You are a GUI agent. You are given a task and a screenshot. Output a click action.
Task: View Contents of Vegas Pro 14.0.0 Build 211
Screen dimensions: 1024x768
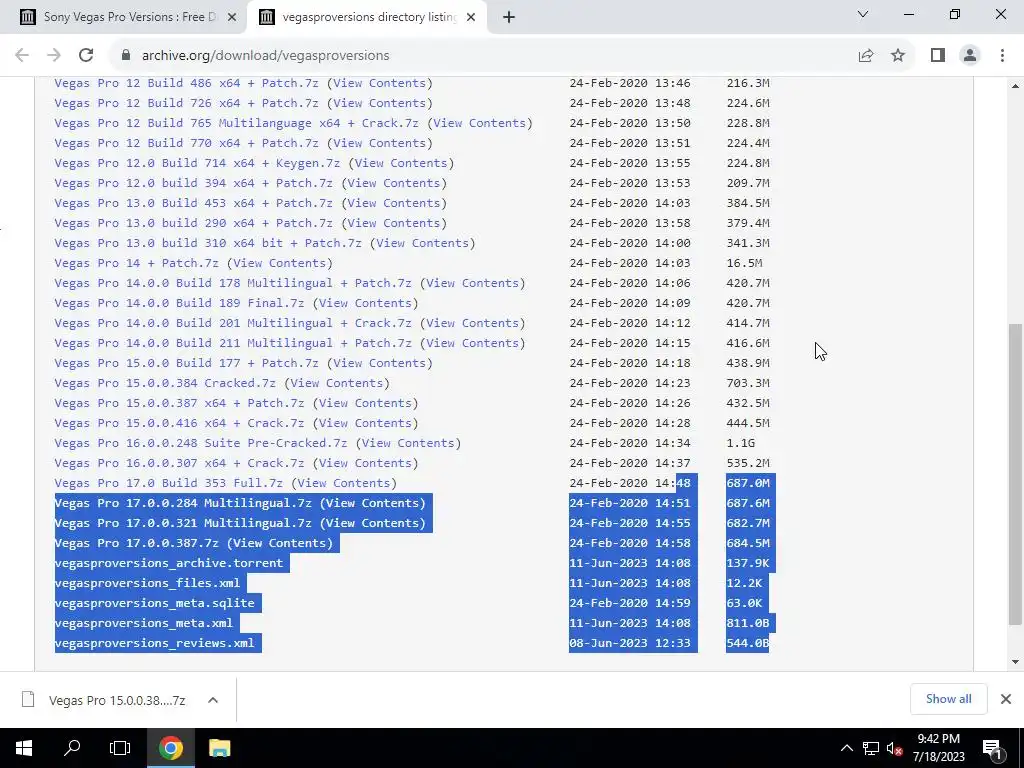coord(472,343)
